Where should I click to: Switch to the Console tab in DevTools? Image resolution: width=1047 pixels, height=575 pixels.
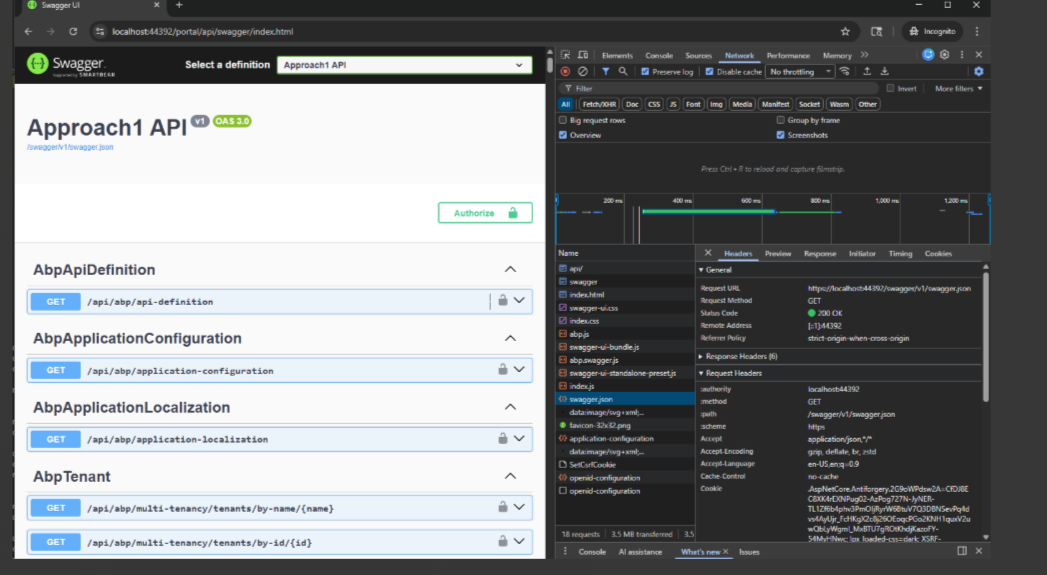click(x=658, y=55)
